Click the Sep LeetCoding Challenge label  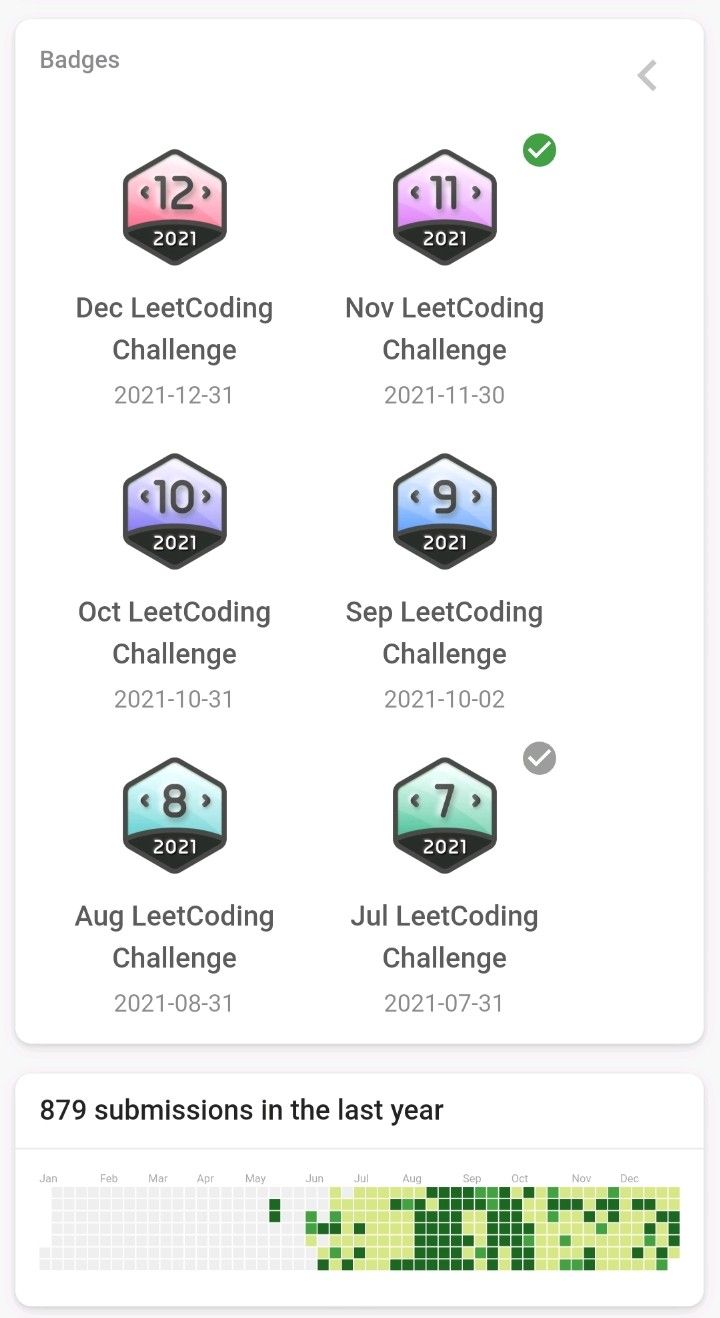click(x=444, y=633)
